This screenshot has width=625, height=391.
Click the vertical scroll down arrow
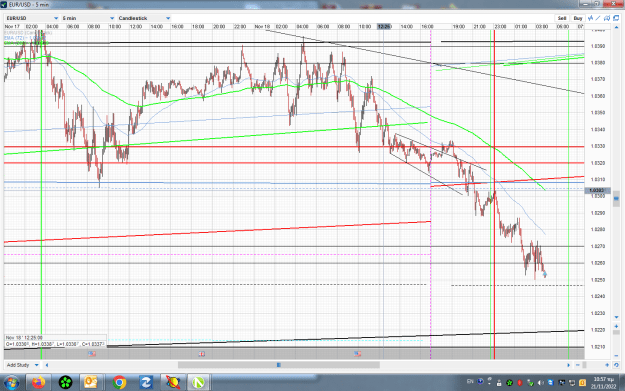(x=616, y=317)
